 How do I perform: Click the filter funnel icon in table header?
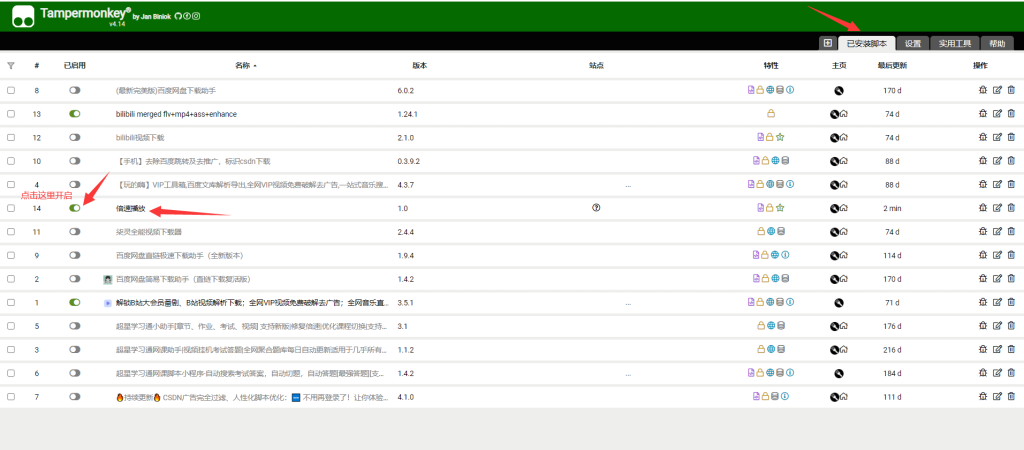pos(10,65)
